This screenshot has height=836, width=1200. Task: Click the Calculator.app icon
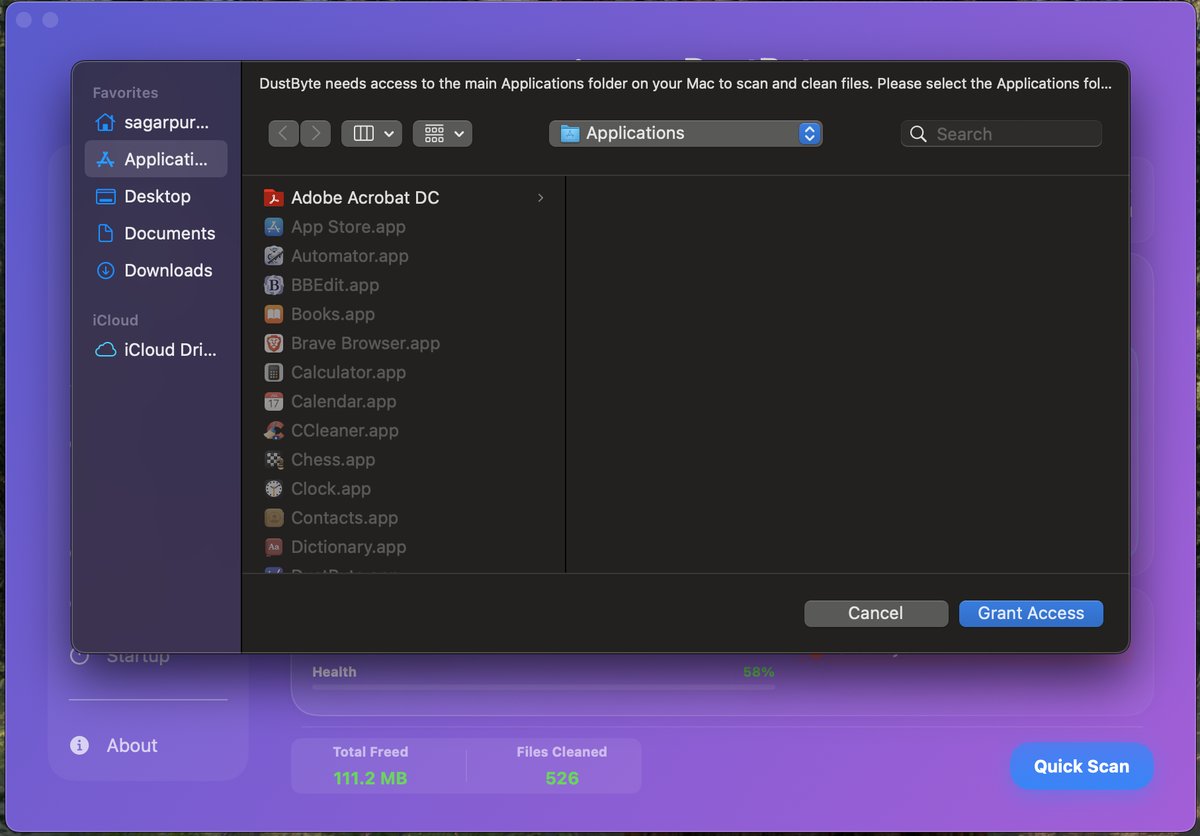pos(274,372)
